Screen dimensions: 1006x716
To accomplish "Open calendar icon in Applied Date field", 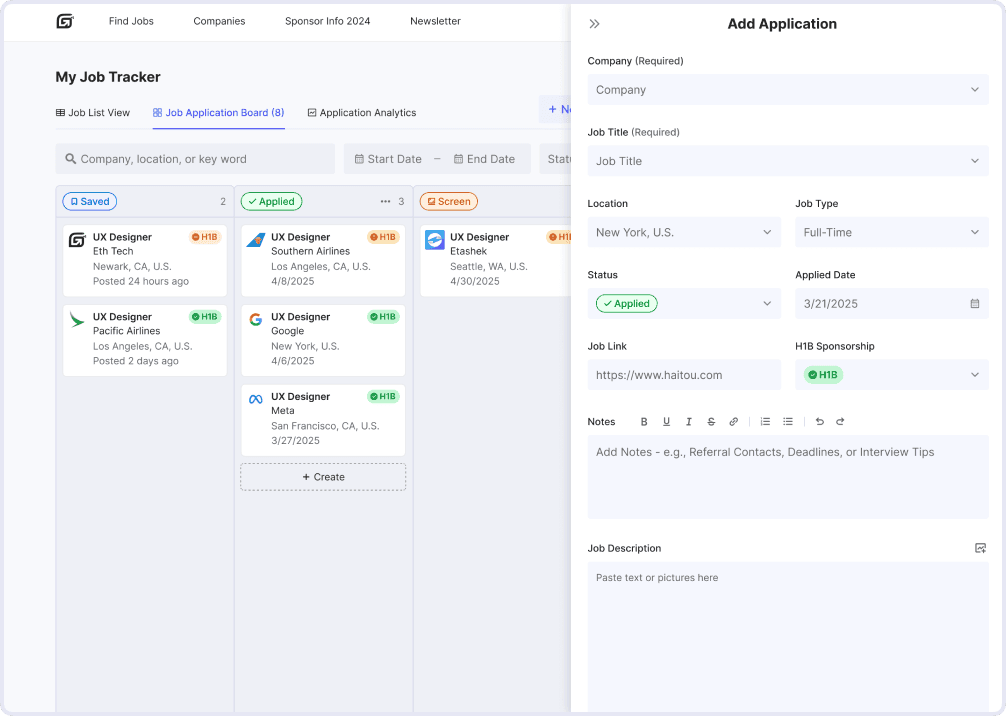I will point(975,303).
